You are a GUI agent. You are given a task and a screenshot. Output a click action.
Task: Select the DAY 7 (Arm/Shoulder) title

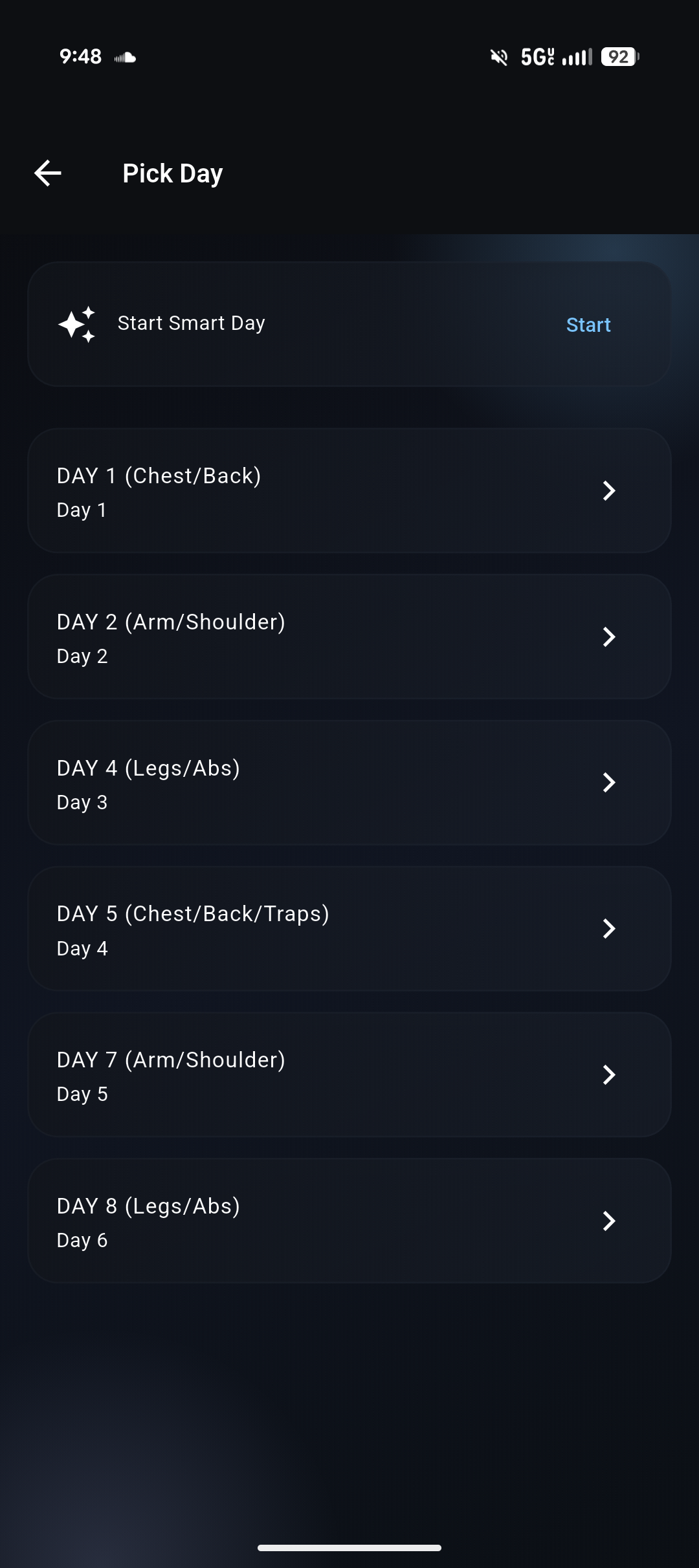pyautogui.click(x=171, y=1060)
